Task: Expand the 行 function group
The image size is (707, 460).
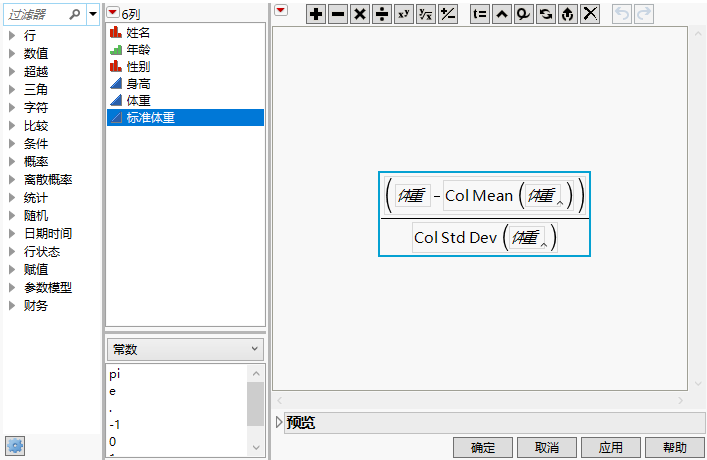Action: coord(12,35)
